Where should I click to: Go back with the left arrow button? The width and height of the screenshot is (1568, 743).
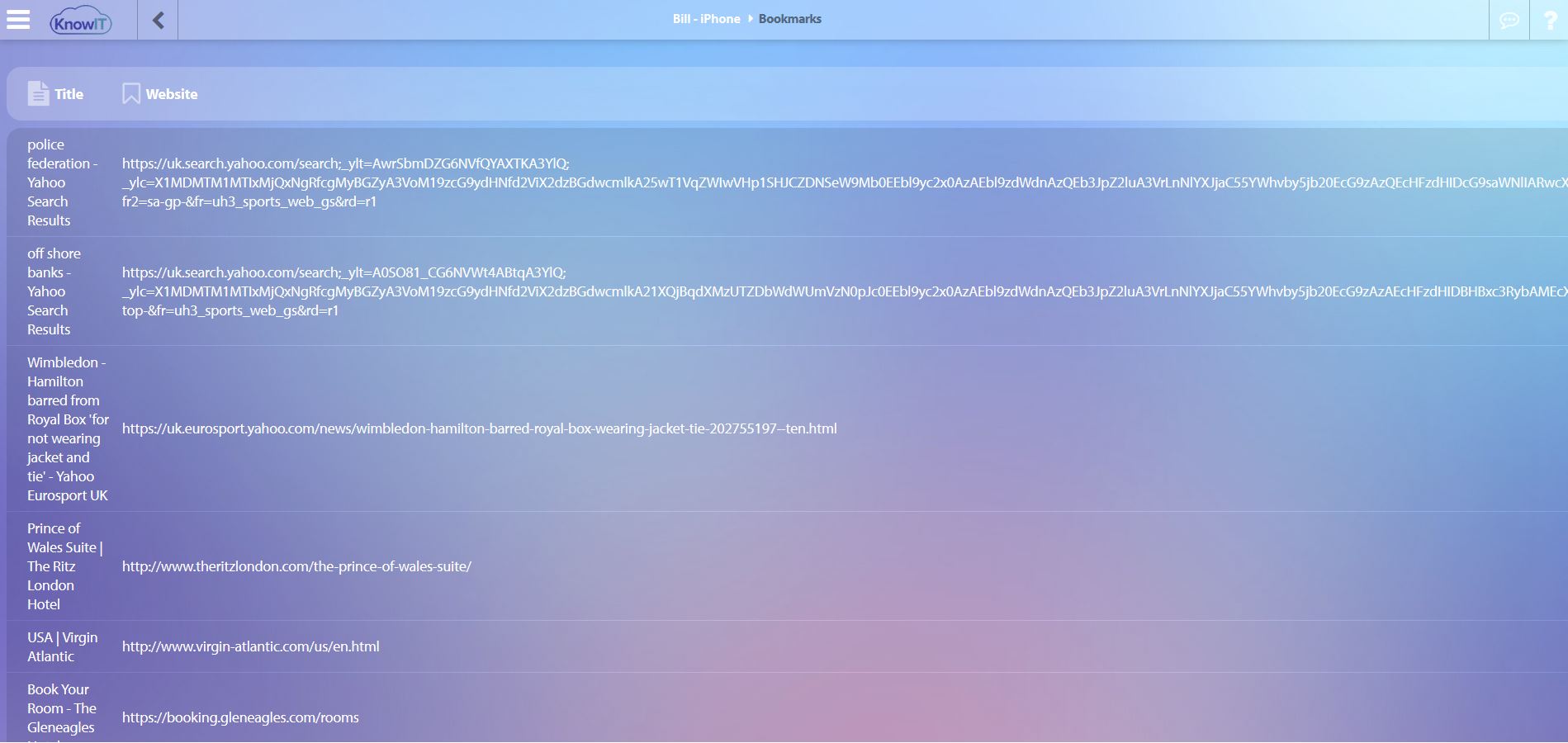[158, 20]
